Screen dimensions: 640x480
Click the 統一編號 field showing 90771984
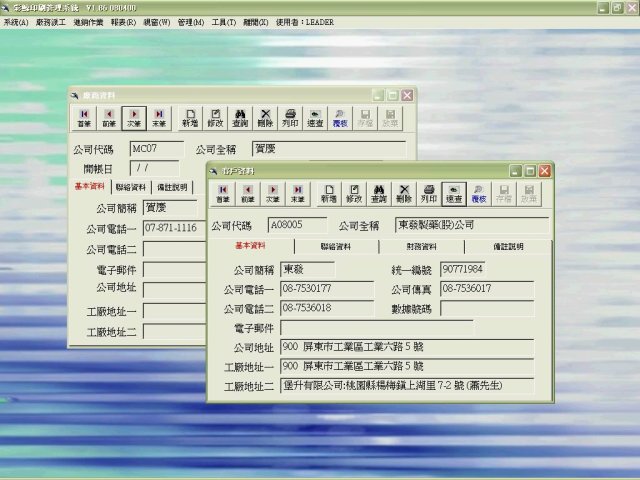pyautogui.click(x=462, y=269)
